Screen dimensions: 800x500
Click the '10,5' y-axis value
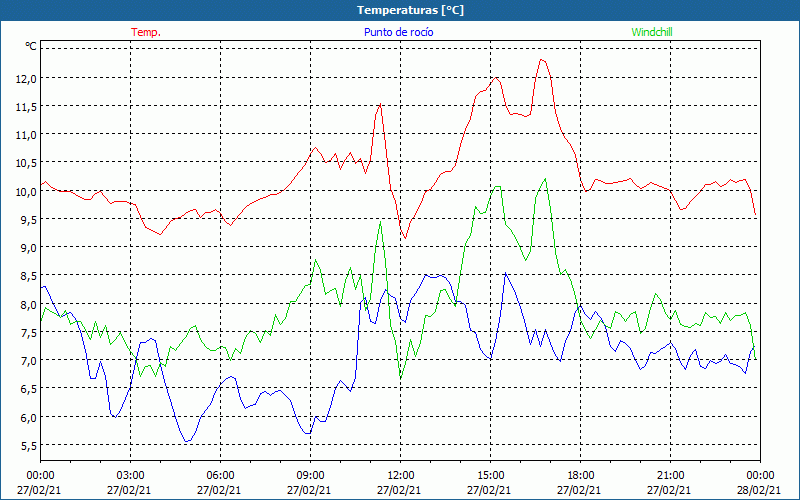coord(26,163)
